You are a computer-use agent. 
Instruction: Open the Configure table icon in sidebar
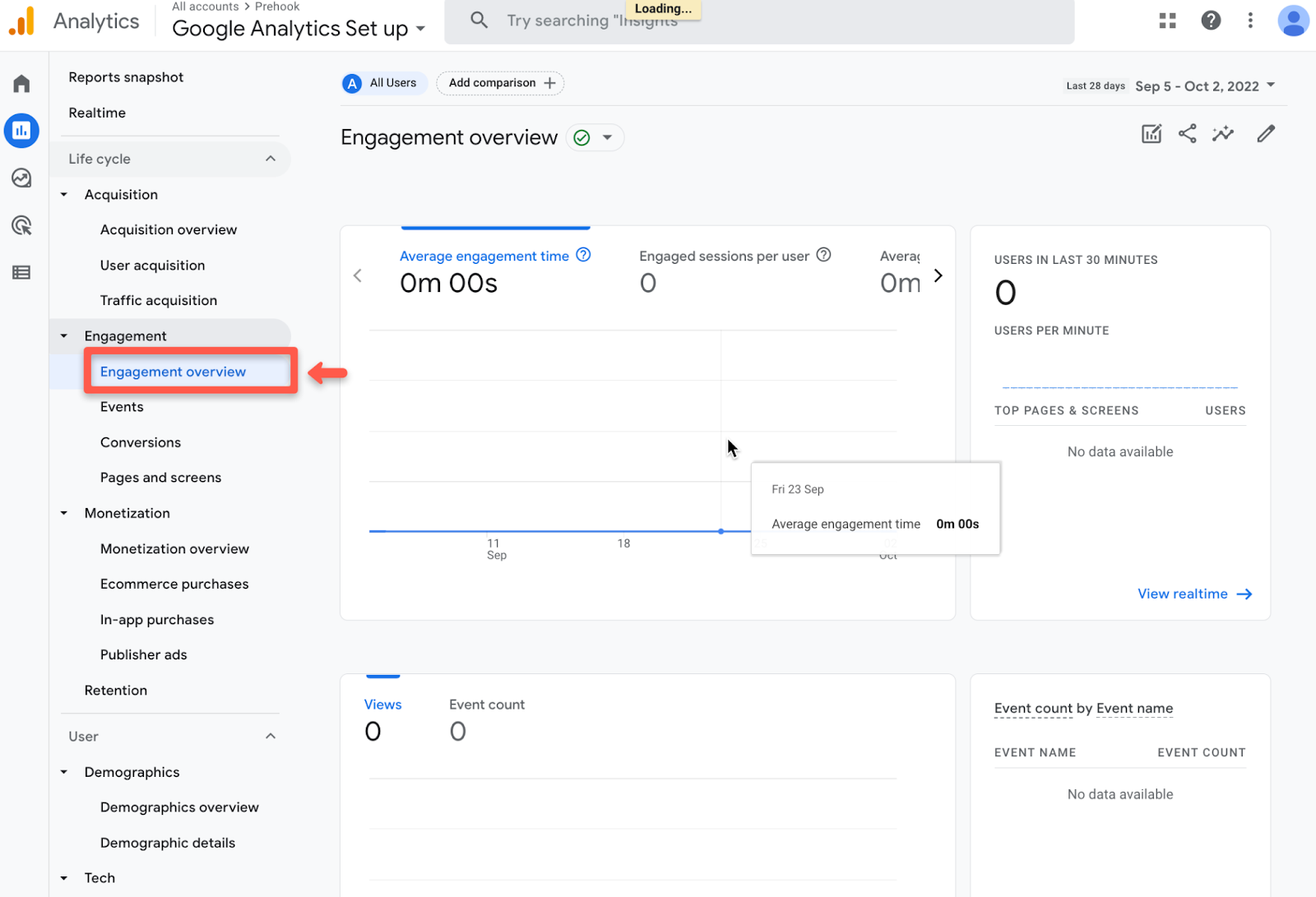21,272
